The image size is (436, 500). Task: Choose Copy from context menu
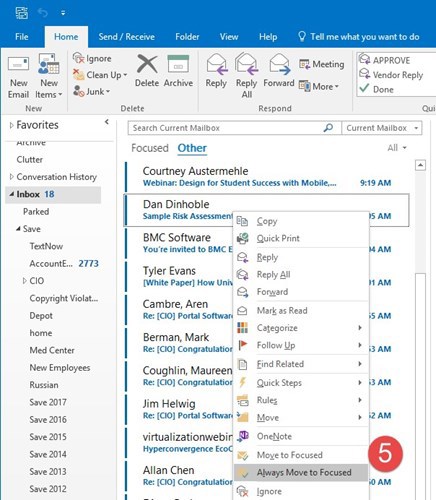click(x=301, y=221)
